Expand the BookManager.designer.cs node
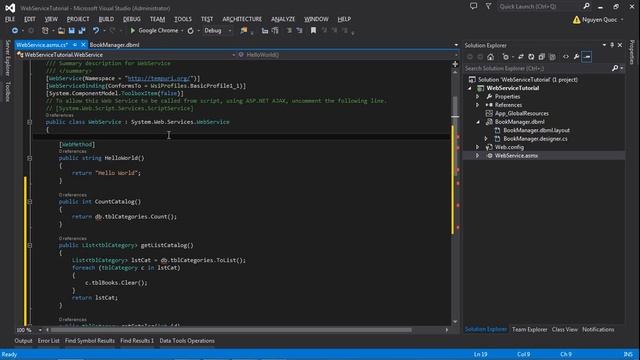Viewport: 640px width, 360px height. pos(486,139)
